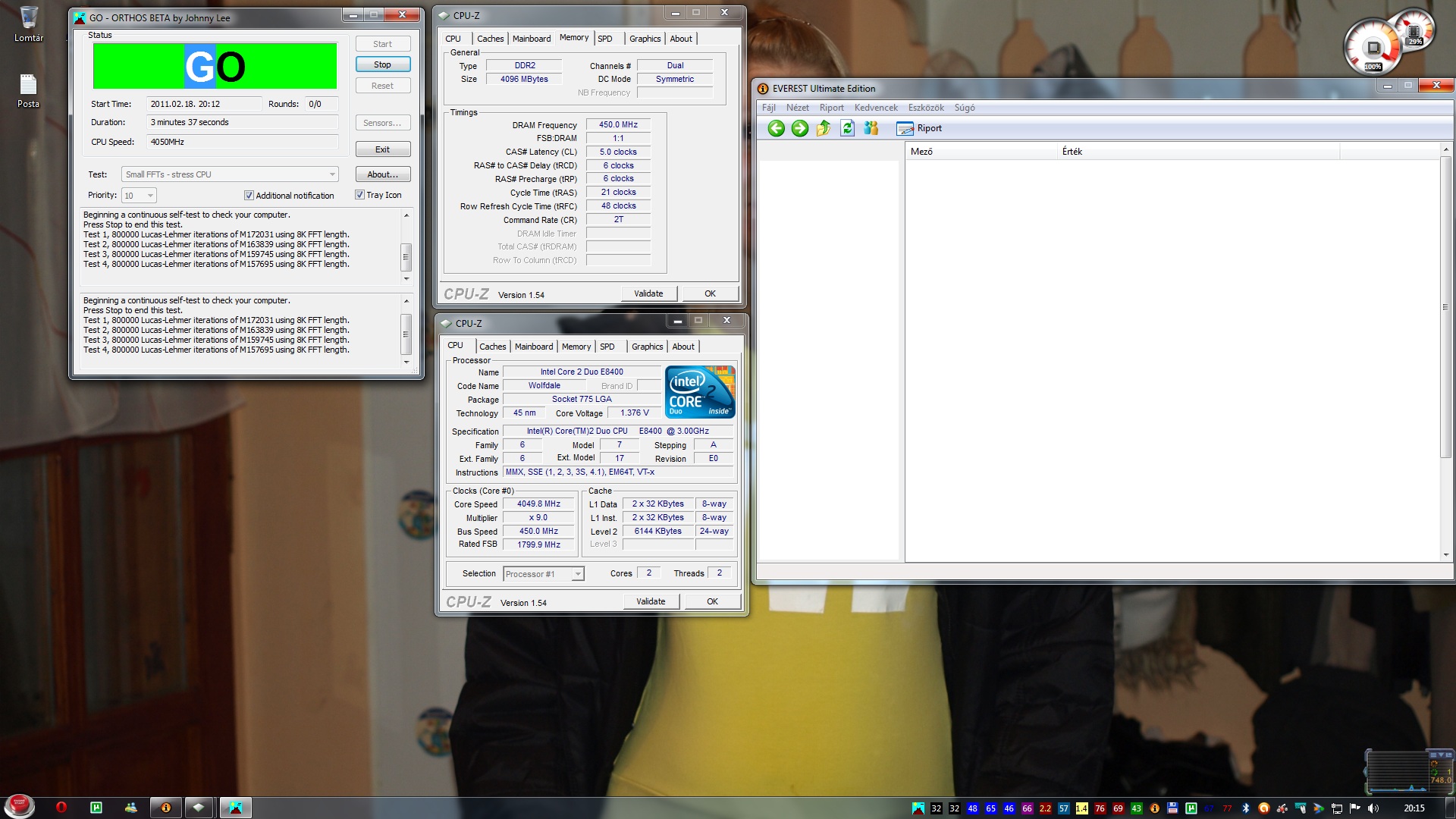Open uTorrent from the taskbar
The image size is (1456, 819).
(x=96, y=808)
